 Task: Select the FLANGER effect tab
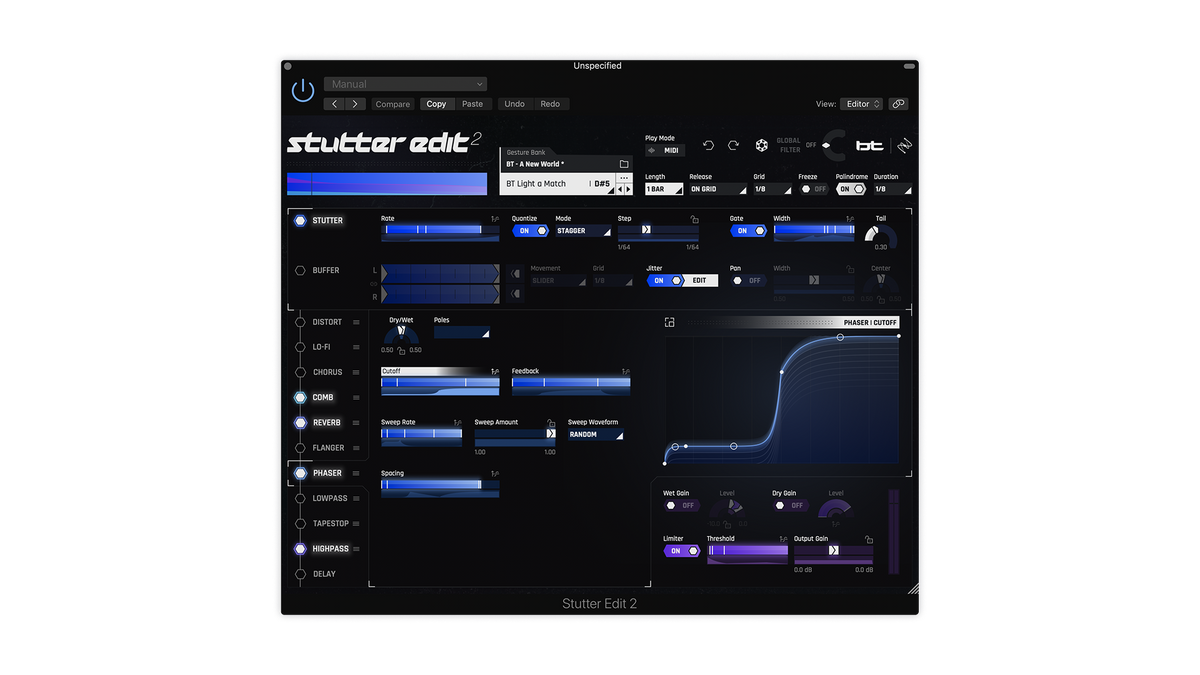(328, 448)
